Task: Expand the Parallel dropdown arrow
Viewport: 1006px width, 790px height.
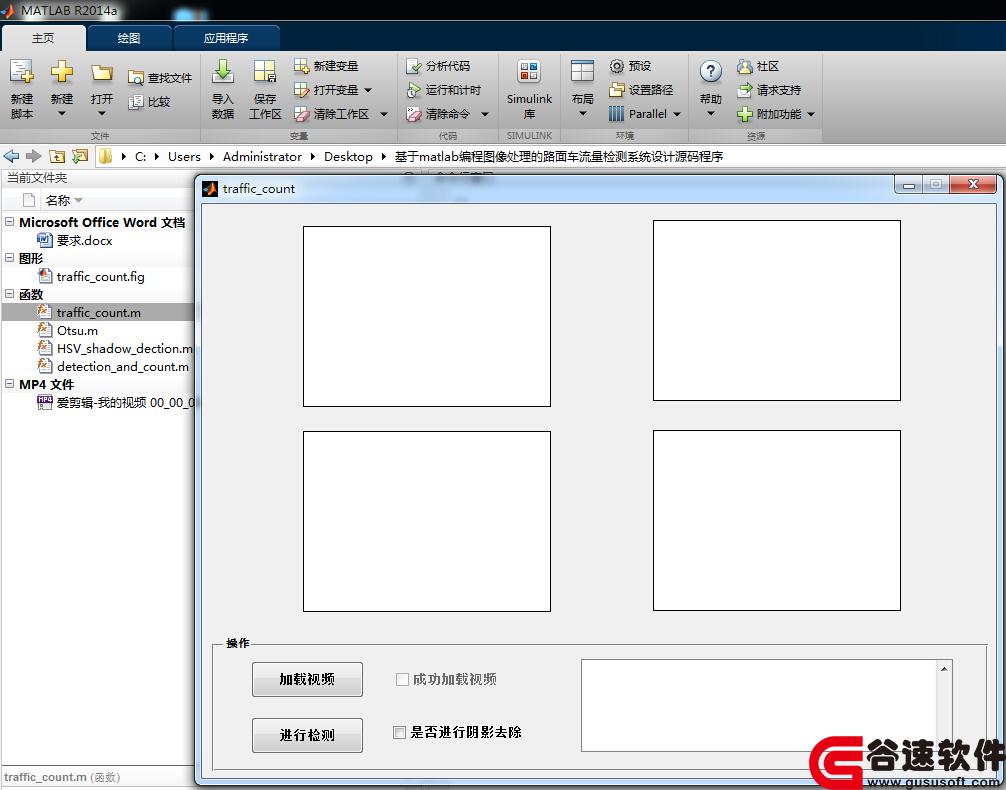Action: pyautogui.click(x=676, y=114)
